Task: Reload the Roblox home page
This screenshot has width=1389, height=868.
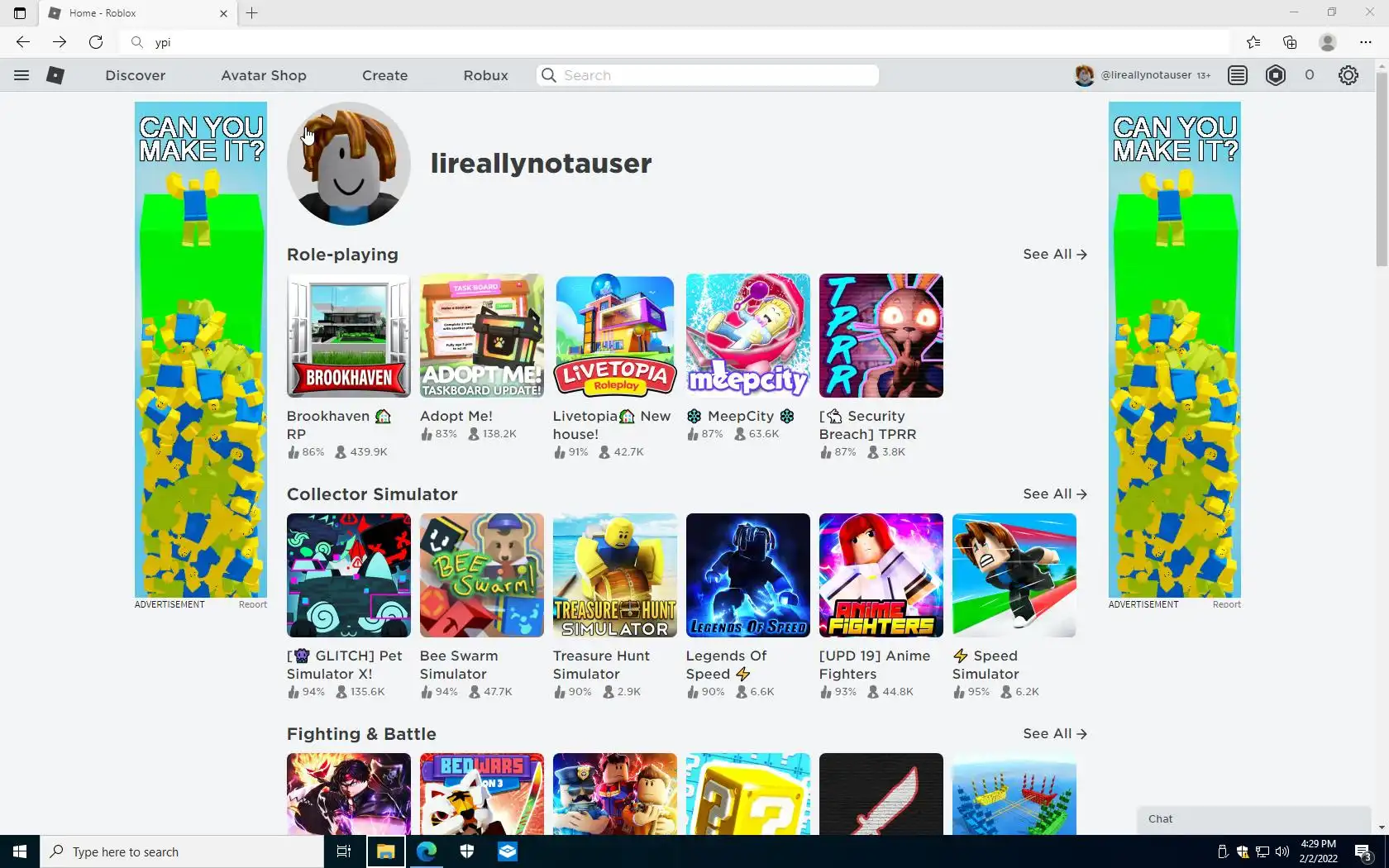Action: point(96,42)
